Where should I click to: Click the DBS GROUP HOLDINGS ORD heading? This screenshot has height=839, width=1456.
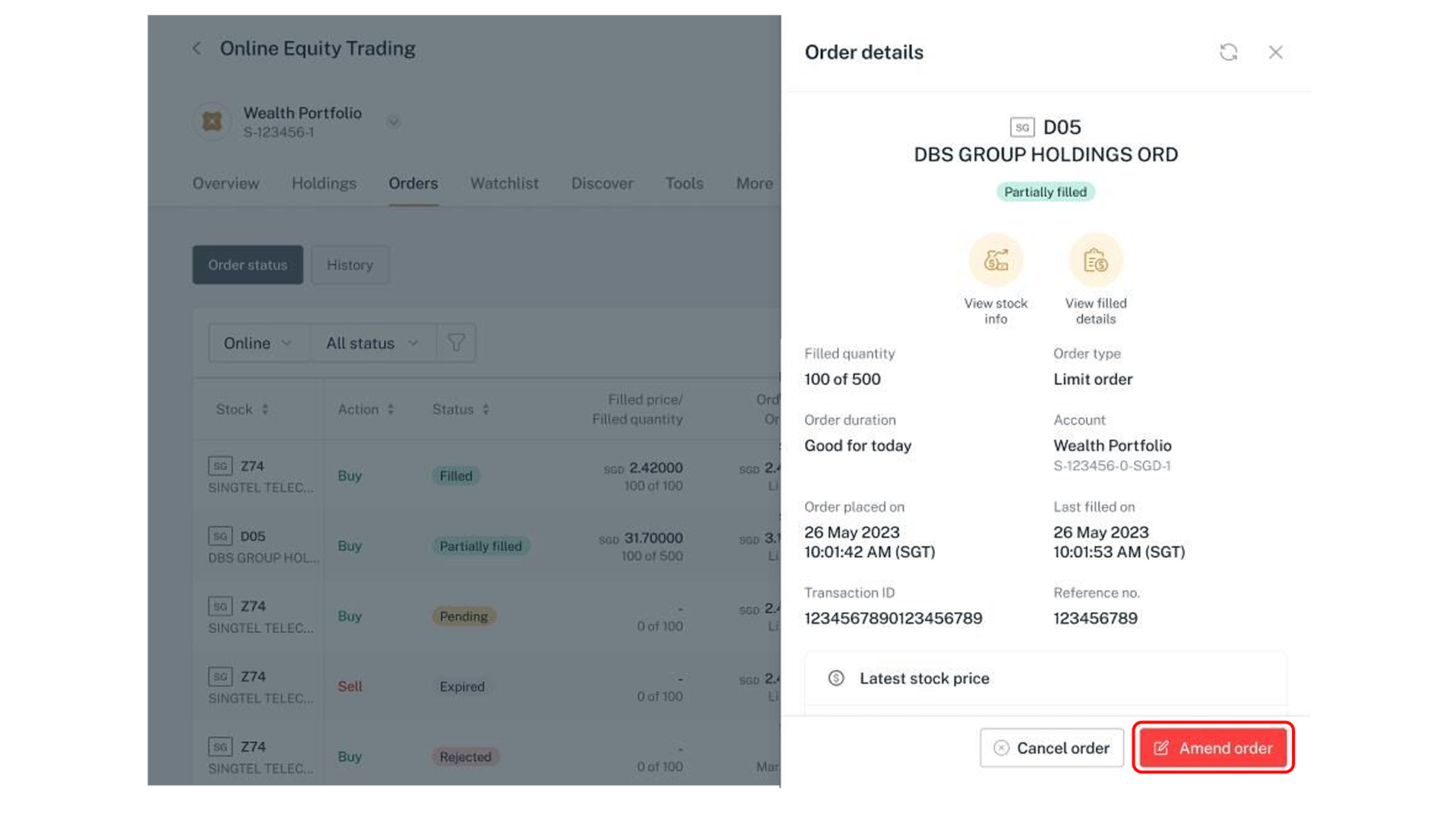click(1045, 154)
